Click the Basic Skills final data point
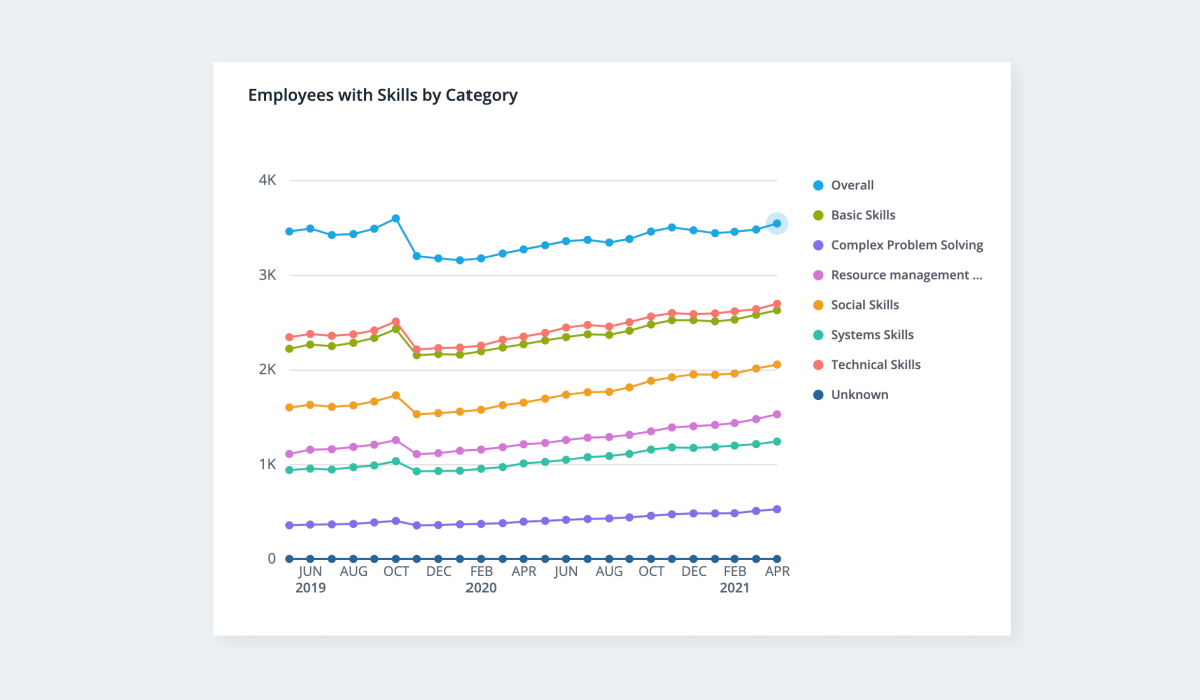1200x700 pixels. pyautogui.click(x=777, y=310)
